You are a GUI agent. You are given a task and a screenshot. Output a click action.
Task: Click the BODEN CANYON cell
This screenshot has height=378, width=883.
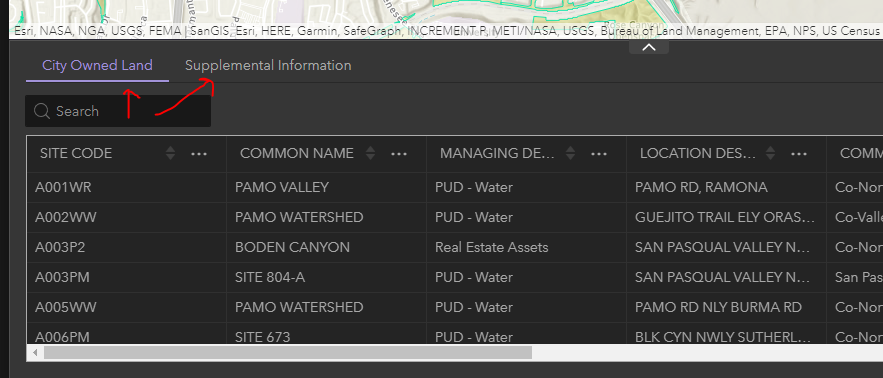point(327,247)
